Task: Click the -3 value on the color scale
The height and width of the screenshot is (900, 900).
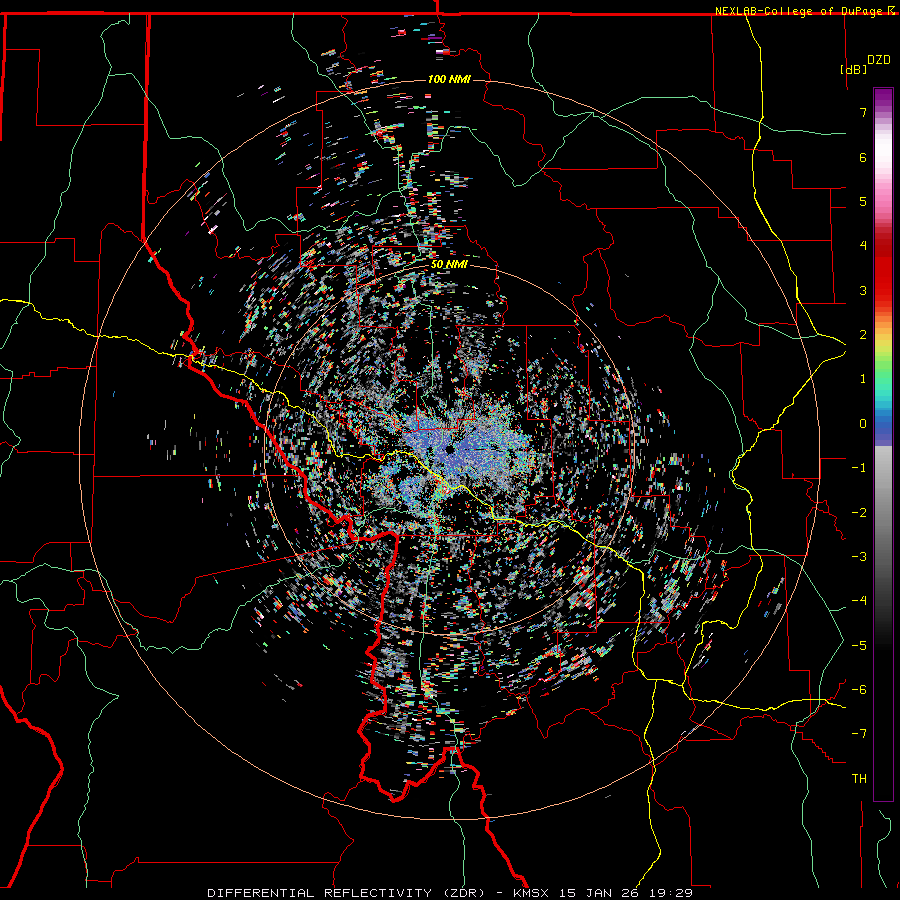Action: click(859, 556)
